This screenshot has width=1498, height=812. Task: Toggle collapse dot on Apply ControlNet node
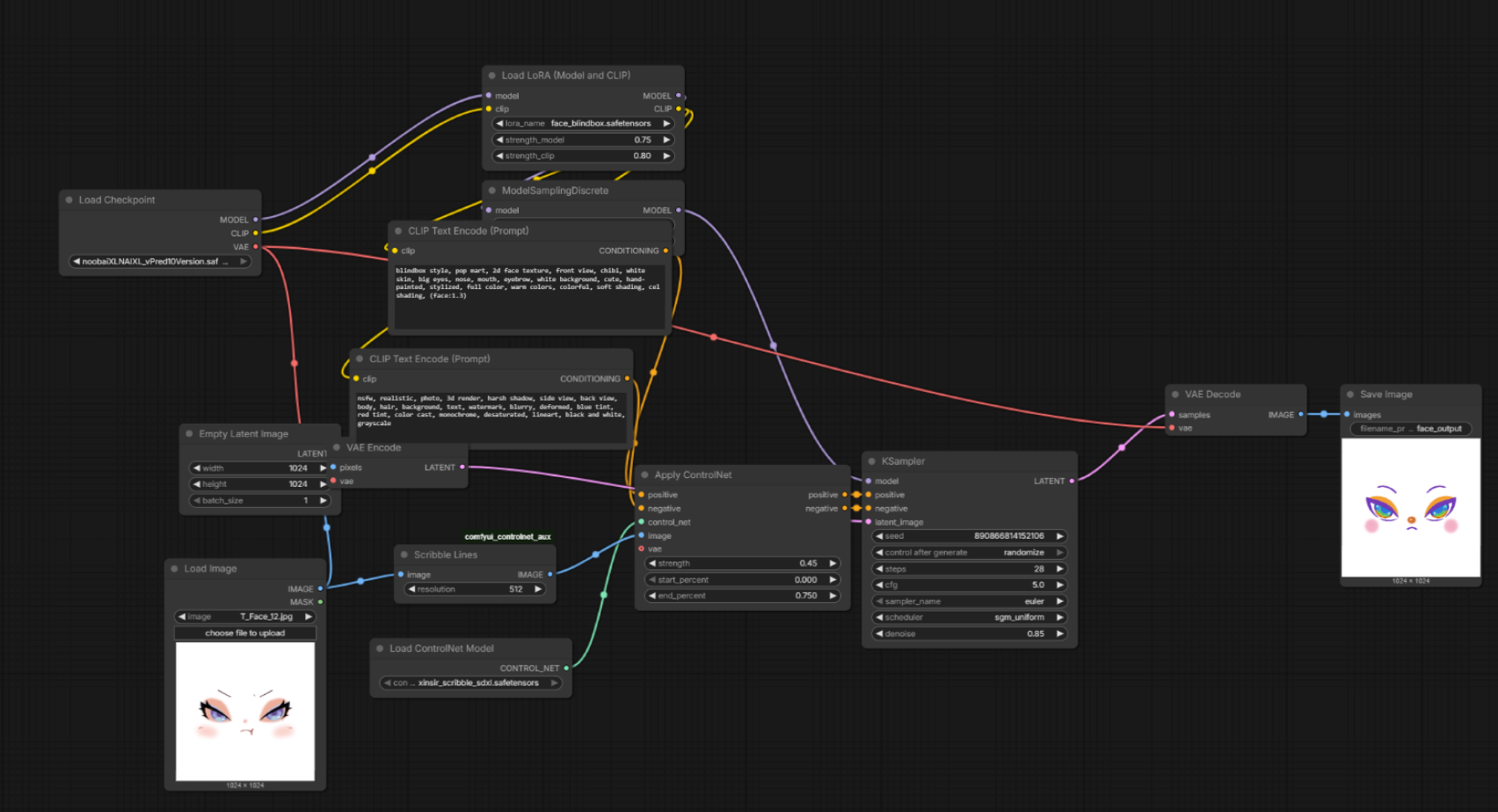coord(644,475)
